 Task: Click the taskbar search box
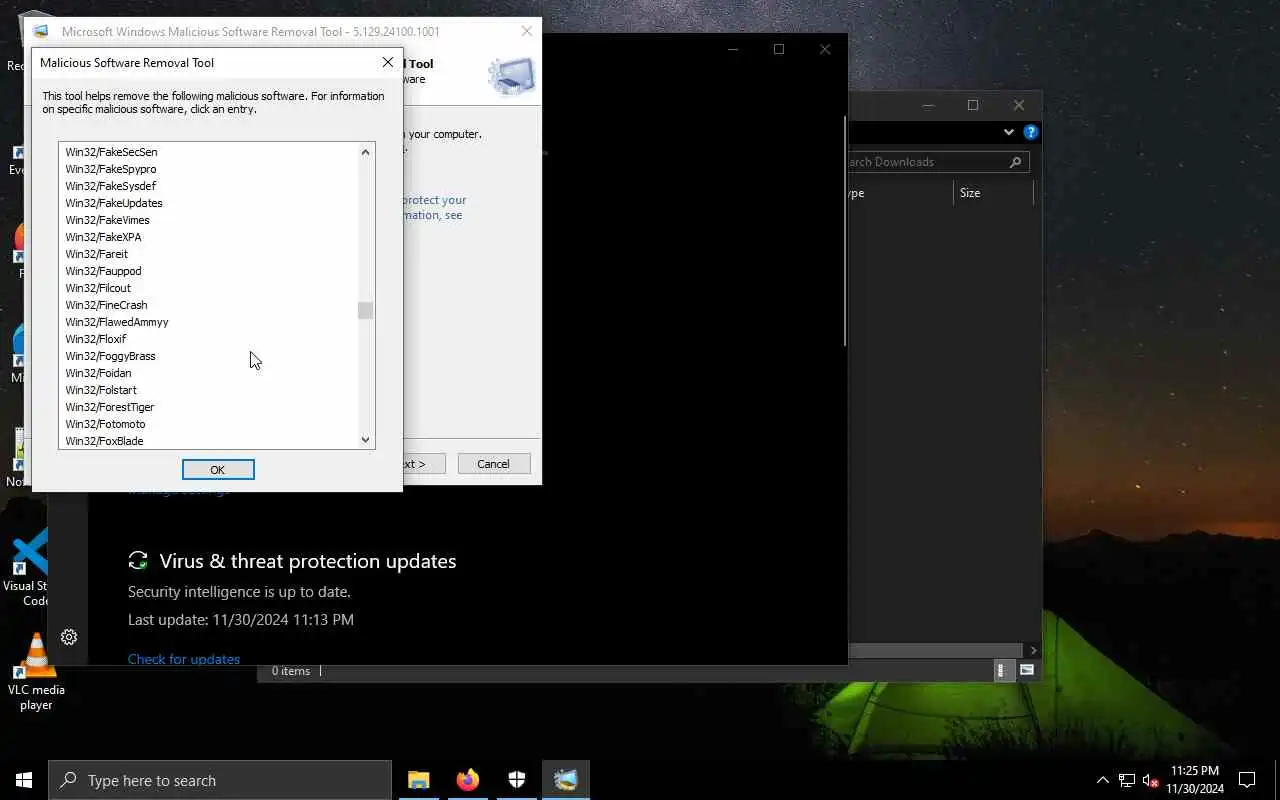pyautogui.click(x=220, y=780)
